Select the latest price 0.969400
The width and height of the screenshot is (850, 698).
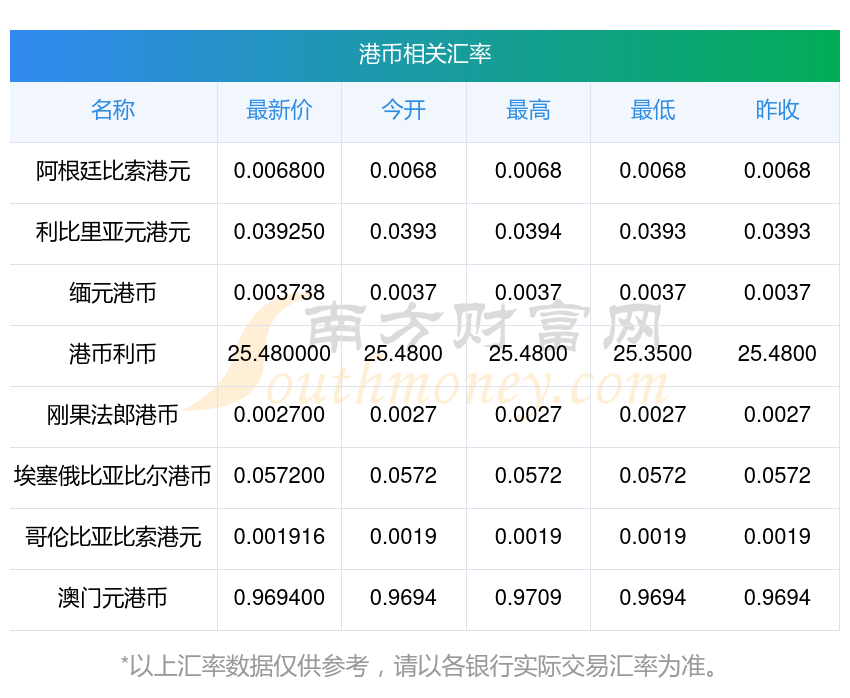[x=279, y=598]
